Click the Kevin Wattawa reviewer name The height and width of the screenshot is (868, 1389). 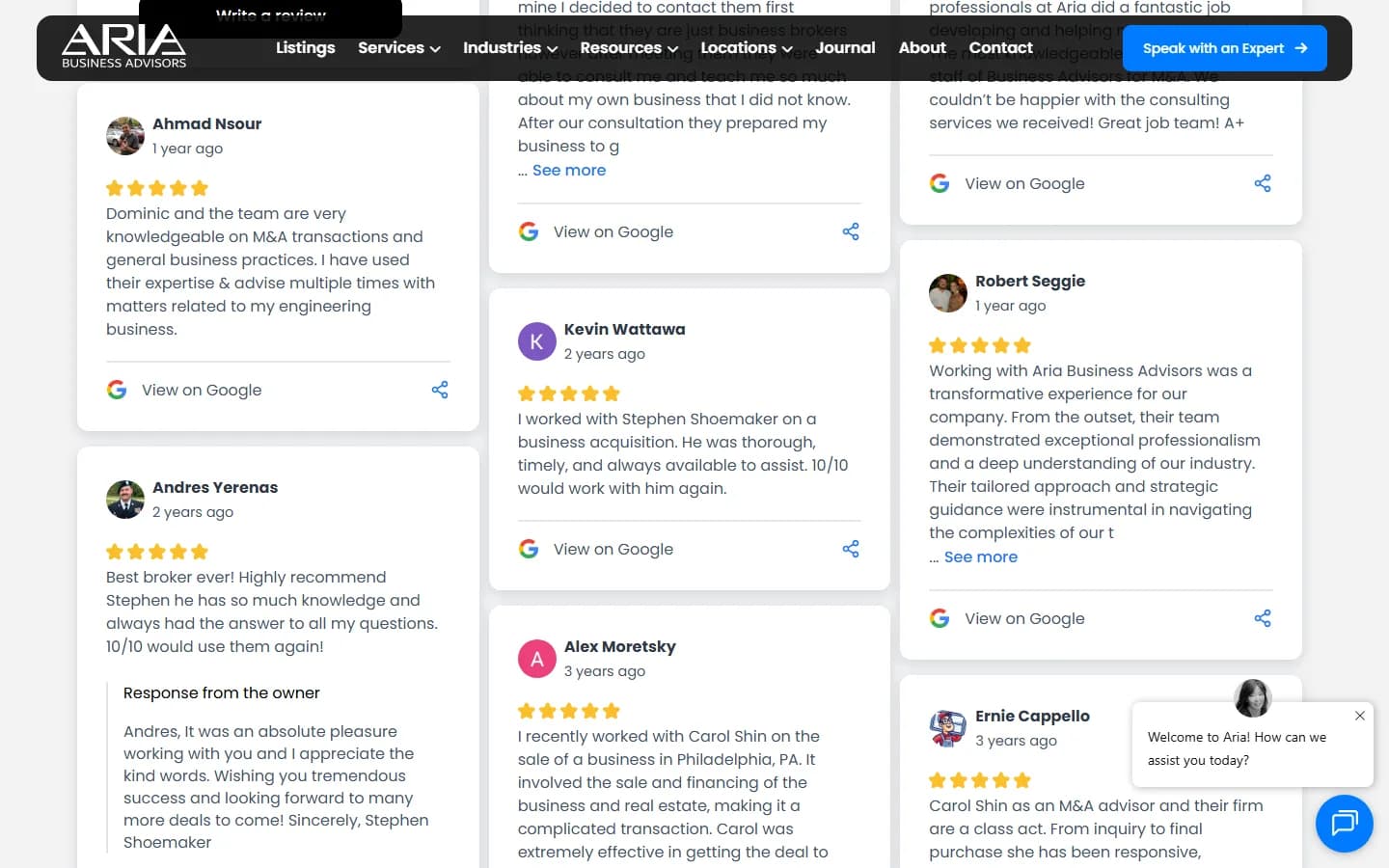click(x=624, y=329)
